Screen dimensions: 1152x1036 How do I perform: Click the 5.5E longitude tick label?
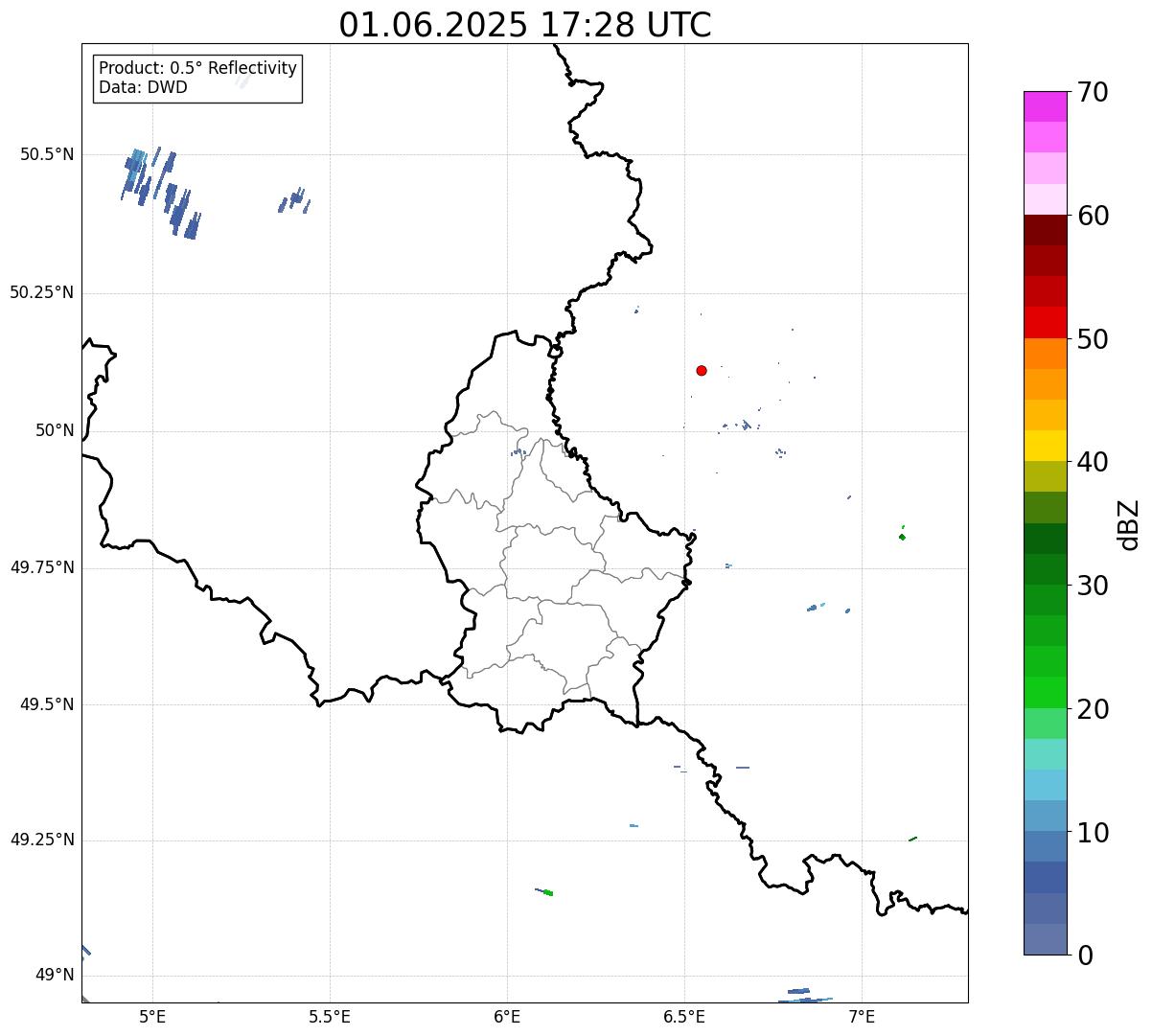coord(330,1016)
